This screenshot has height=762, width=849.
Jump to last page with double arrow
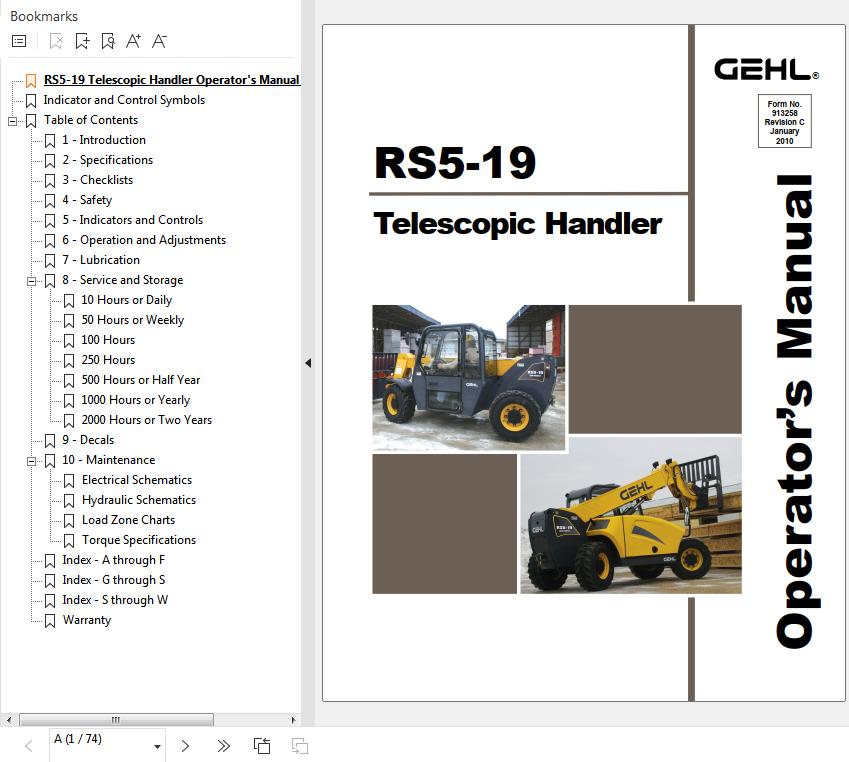[x=223, y=746]
